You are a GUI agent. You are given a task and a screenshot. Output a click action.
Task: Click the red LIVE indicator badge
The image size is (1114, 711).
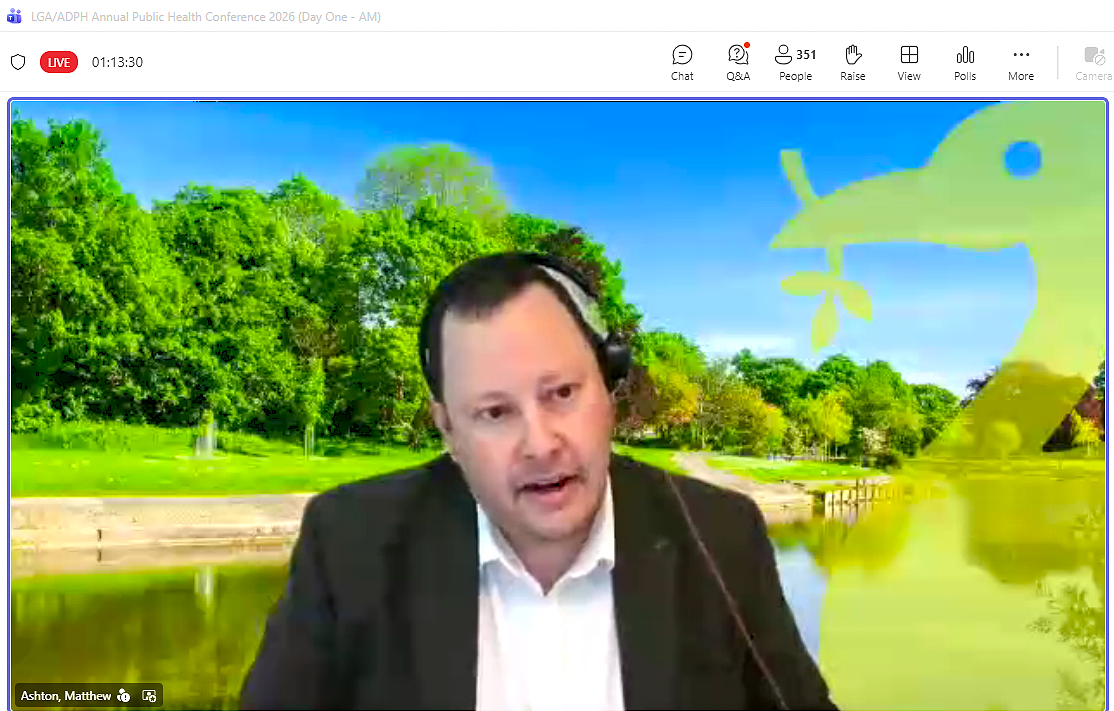pyautogui.click(x=59, y=62)
